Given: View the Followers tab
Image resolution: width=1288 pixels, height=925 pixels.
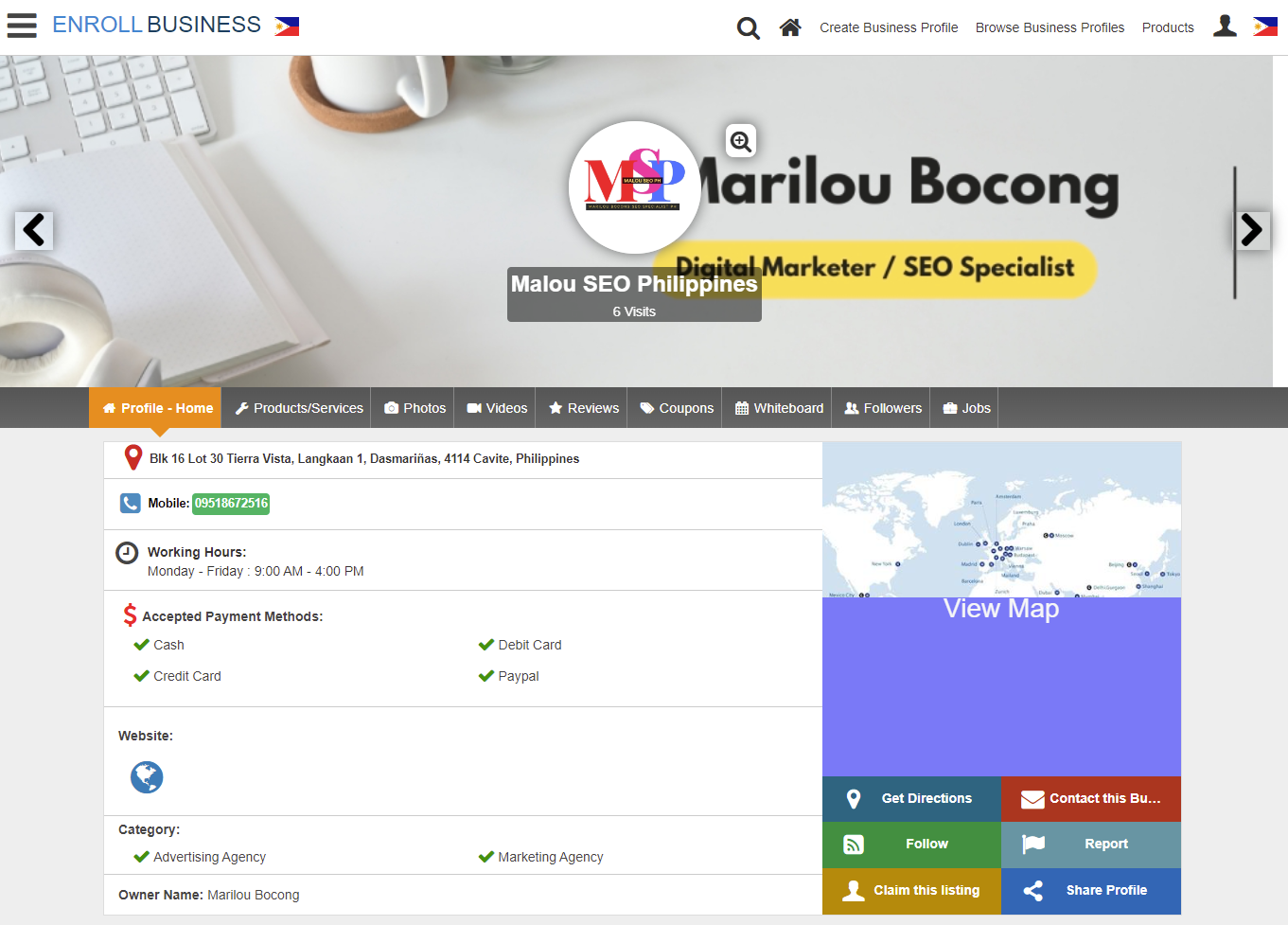Looking at the screenshot, I should pos(883,408).
